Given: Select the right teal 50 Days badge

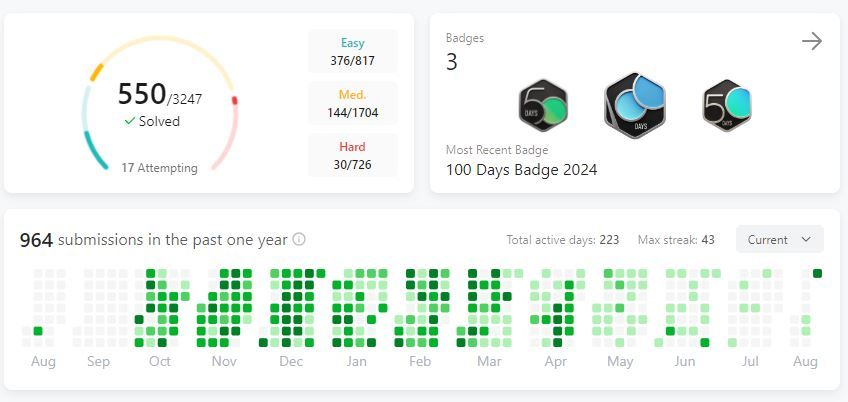Looking at the screenshot, I should tap(727, 106).
